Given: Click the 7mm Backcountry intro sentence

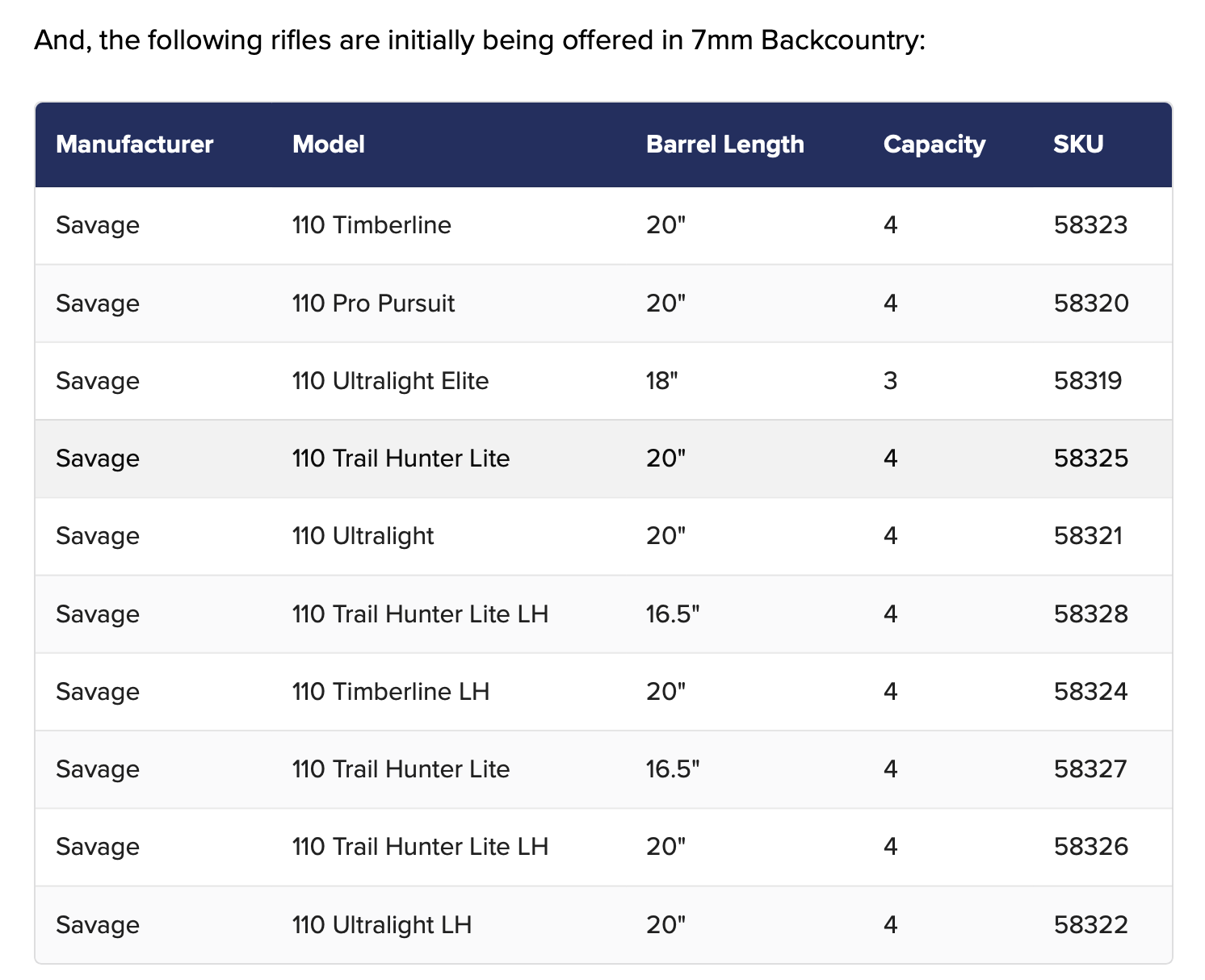Looking at the screenshot, I should (479, 40).
